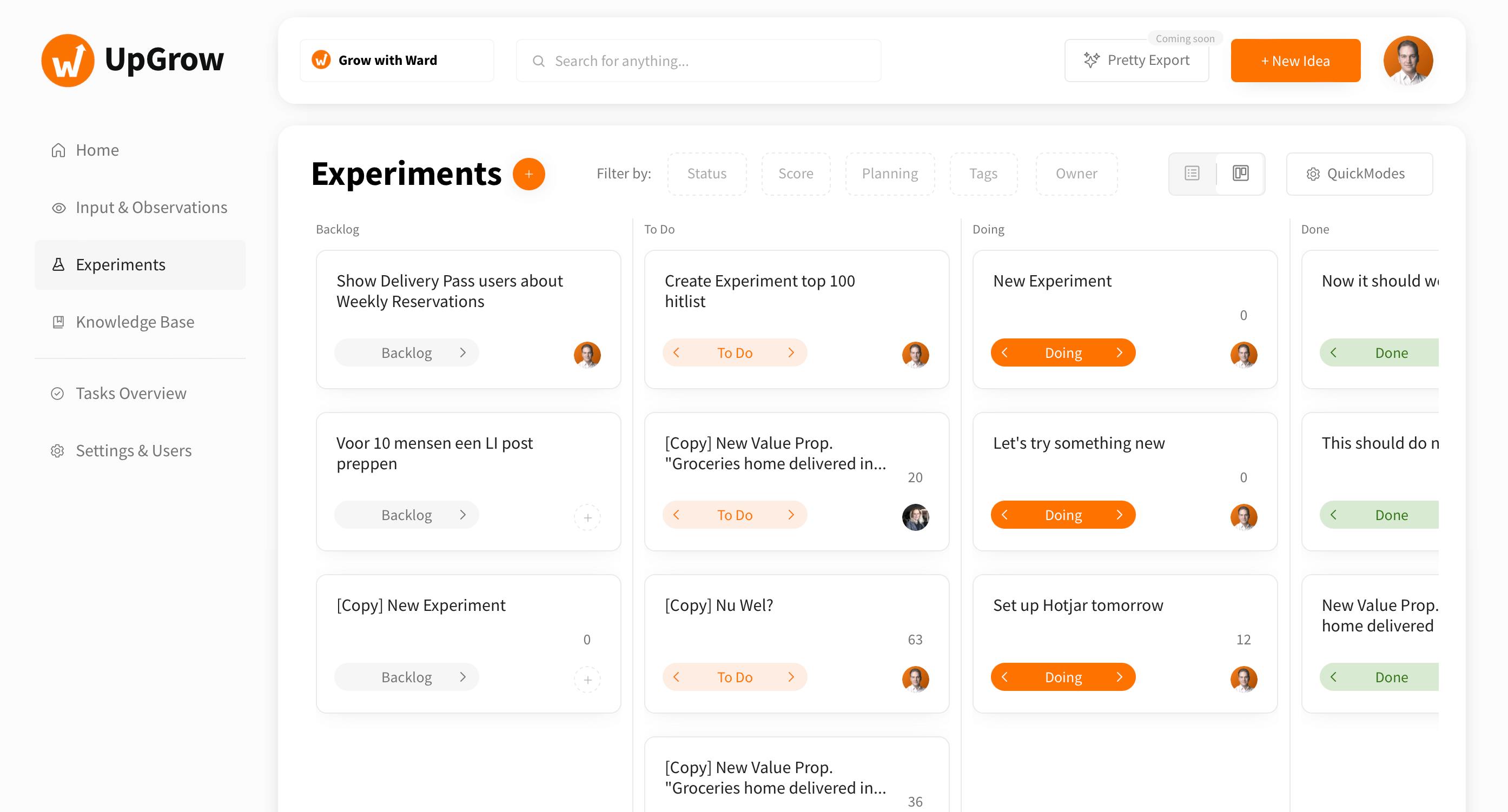Click owner avatar on [Copy] New Value Prop 20 card
This screenshot has width=1508, height=812.
[x=916, y=517]
